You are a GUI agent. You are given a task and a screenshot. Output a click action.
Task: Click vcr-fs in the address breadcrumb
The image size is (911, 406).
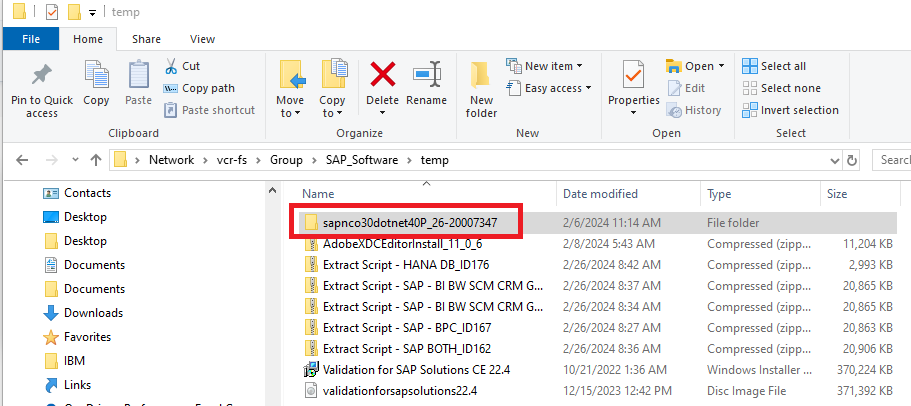pos(232,160)
